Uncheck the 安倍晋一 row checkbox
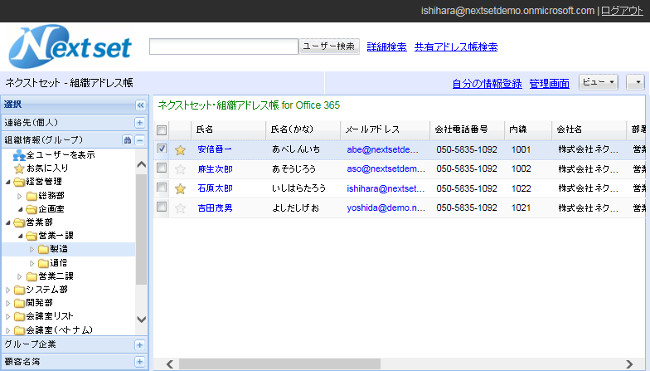This screenshot has width=650, height=371. 162,148
